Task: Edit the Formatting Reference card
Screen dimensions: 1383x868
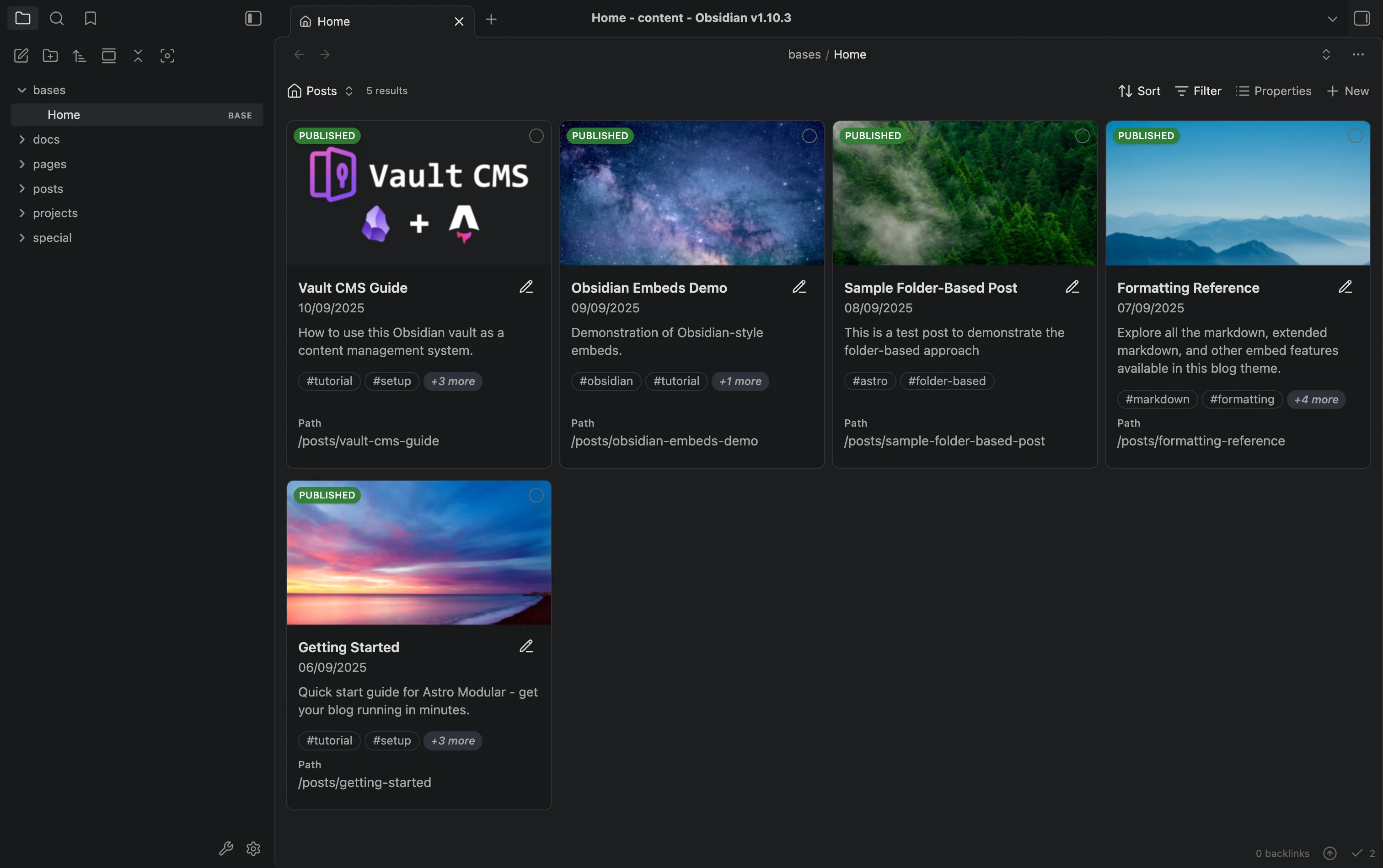Action: coord(1345,287)
